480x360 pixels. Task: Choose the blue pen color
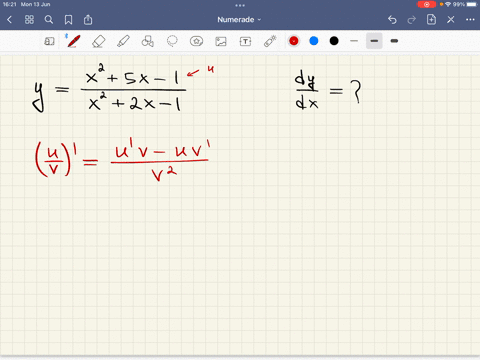(314, 41)
